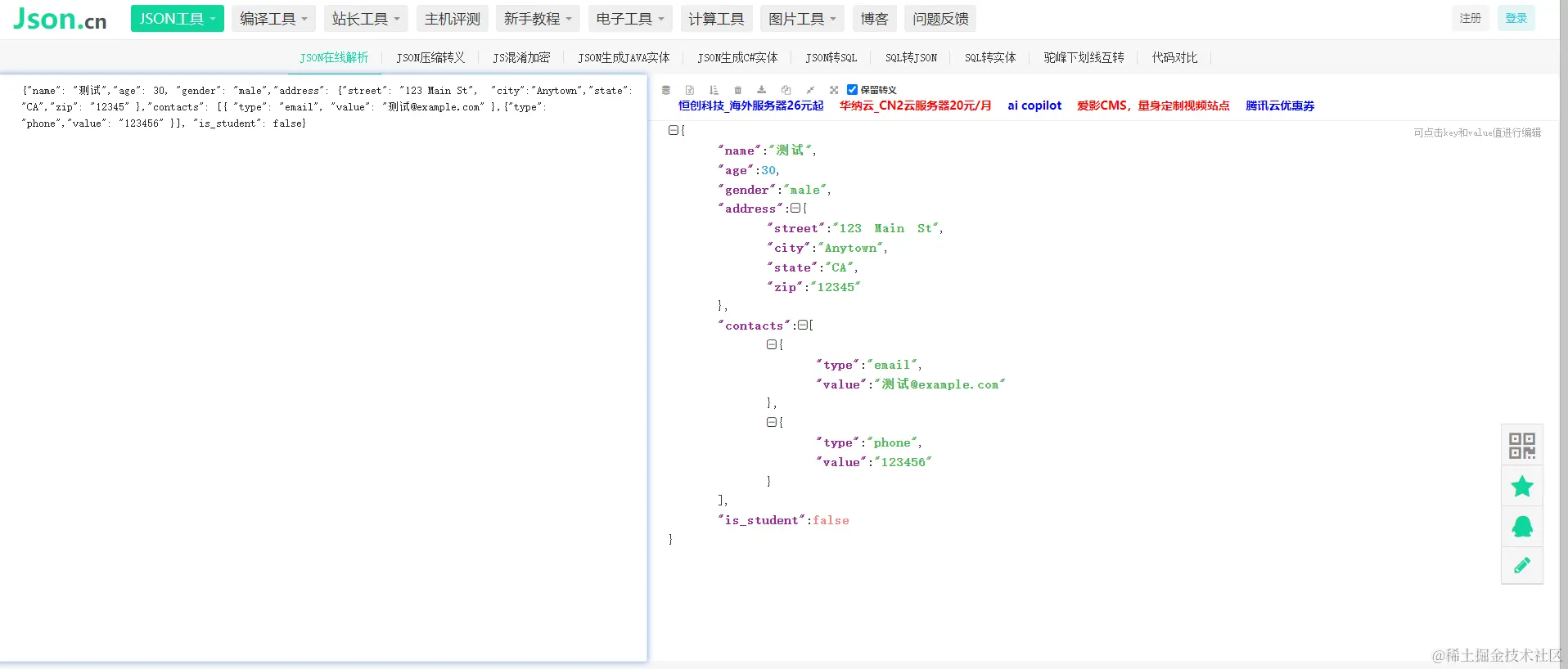1568x669 pixels.
Task: Collapse the "address" object node
Action: click(x=795, y=209)
